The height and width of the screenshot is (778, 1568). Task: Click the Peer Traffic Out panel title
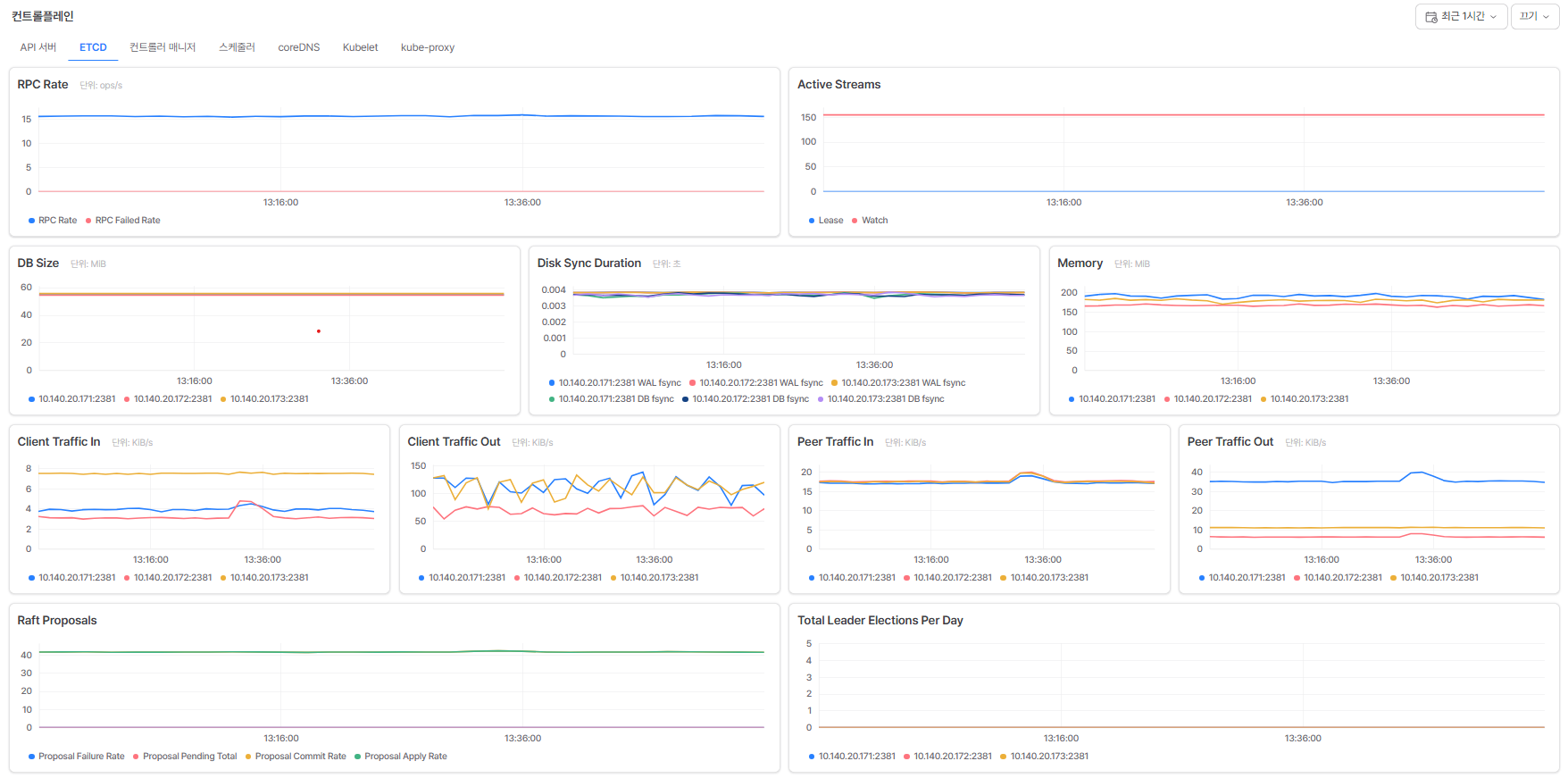[x=1230, y=442]
